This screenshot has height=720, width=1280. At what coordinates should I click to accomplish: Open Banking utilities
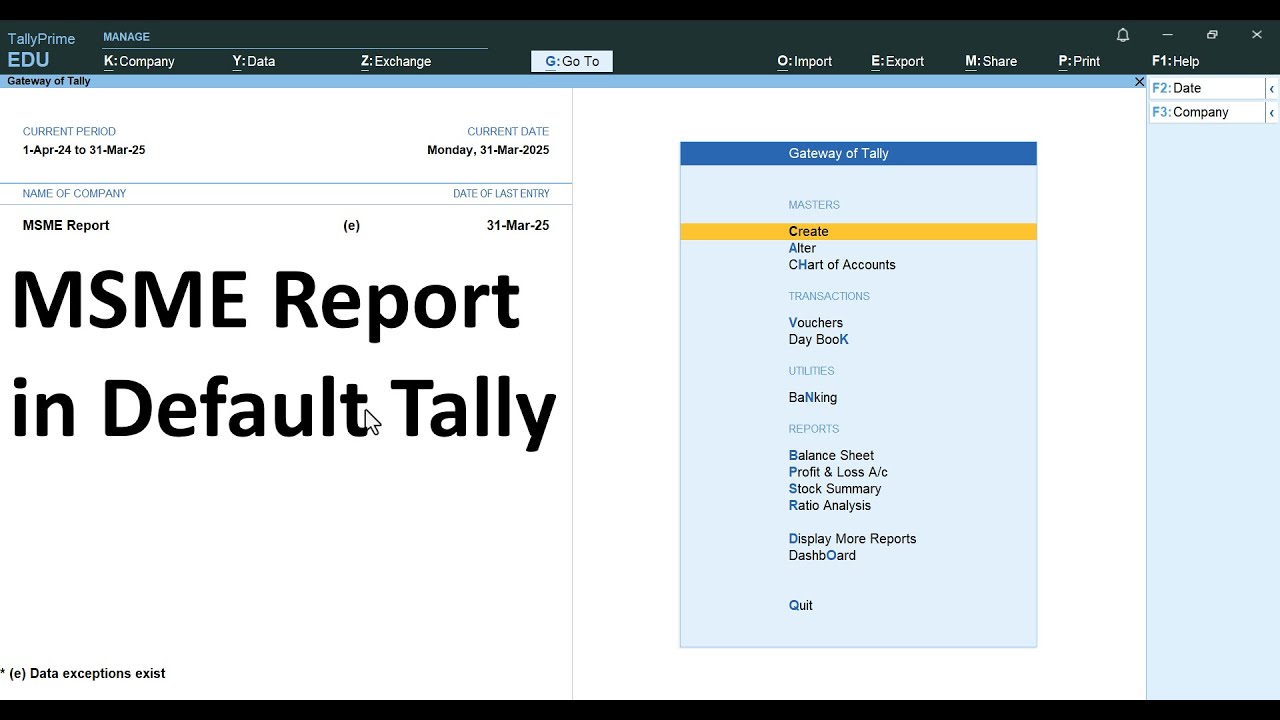click(813, 398)
